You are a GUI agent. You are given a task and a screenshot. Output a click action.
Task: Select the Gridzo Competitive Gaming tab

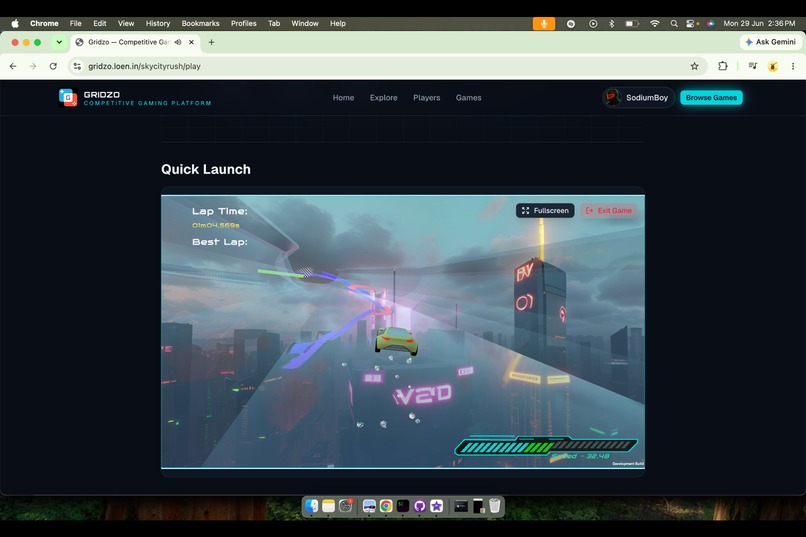pyautogui.click(x=135, y=42)
